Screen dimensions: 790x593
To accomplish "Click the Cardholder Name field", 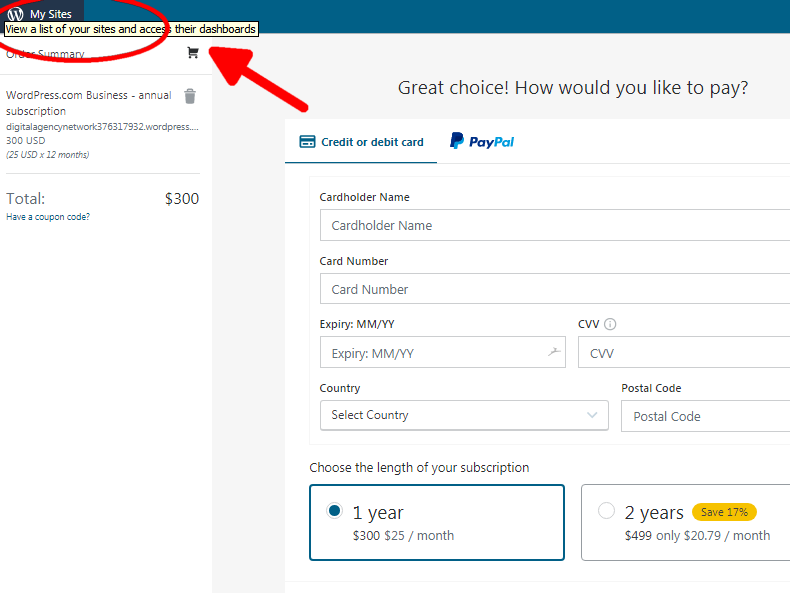I will [x=555, y=225].
